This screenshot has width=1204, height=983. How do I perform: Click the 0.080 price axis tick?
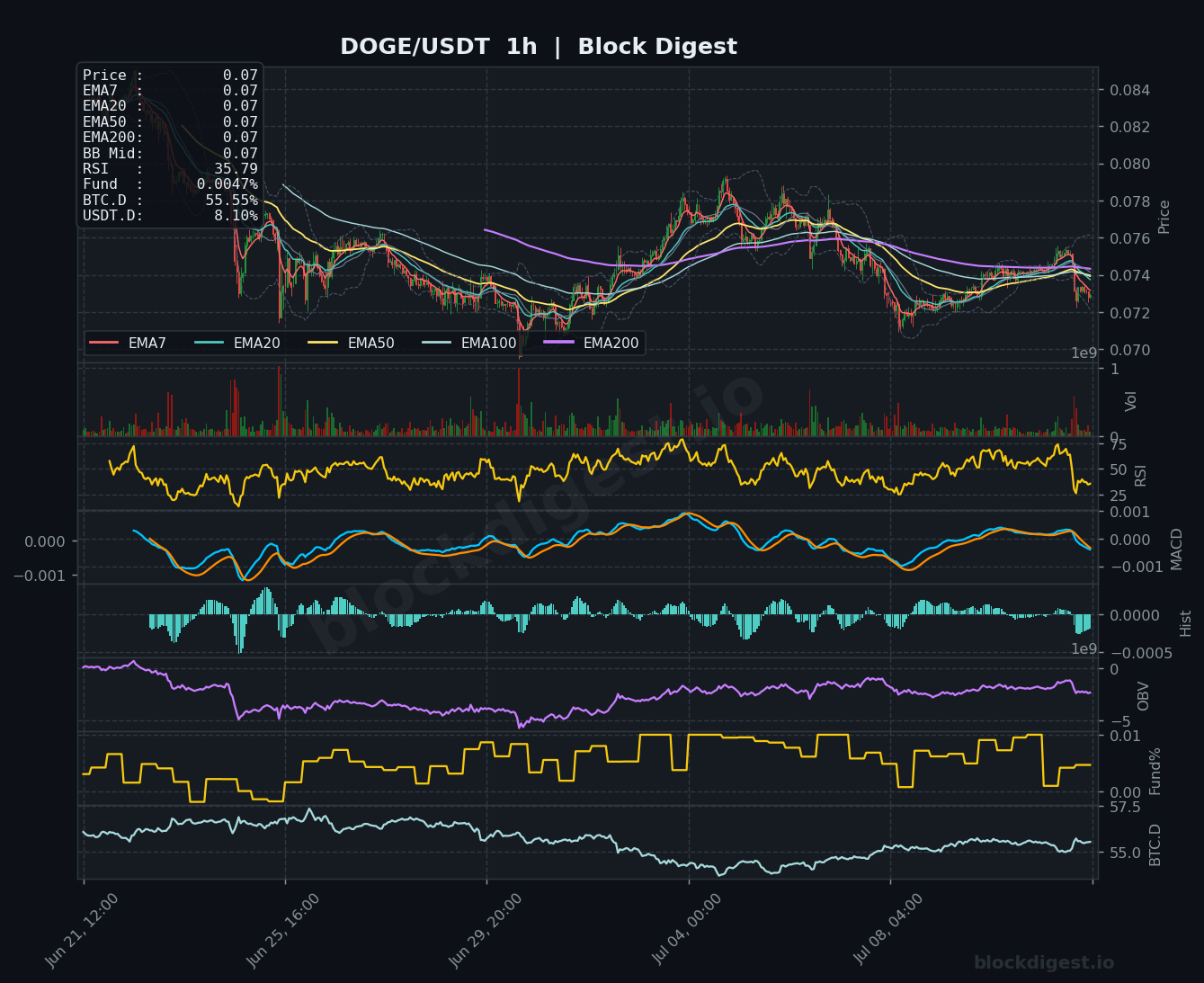[1129, 164]
